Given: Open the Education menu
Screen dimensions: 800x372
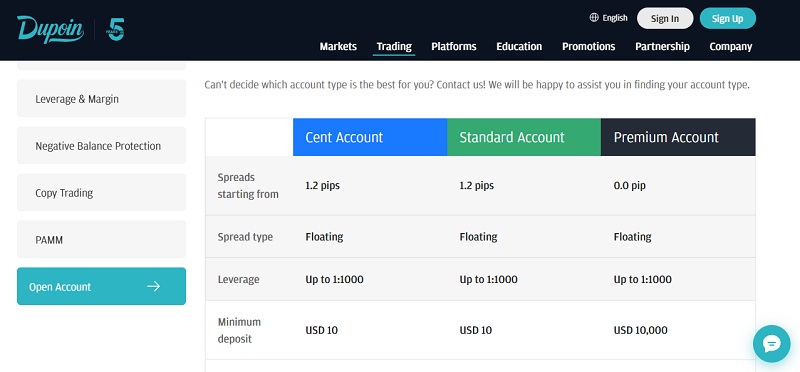Looking at the screenshot, I should point(519,46).
